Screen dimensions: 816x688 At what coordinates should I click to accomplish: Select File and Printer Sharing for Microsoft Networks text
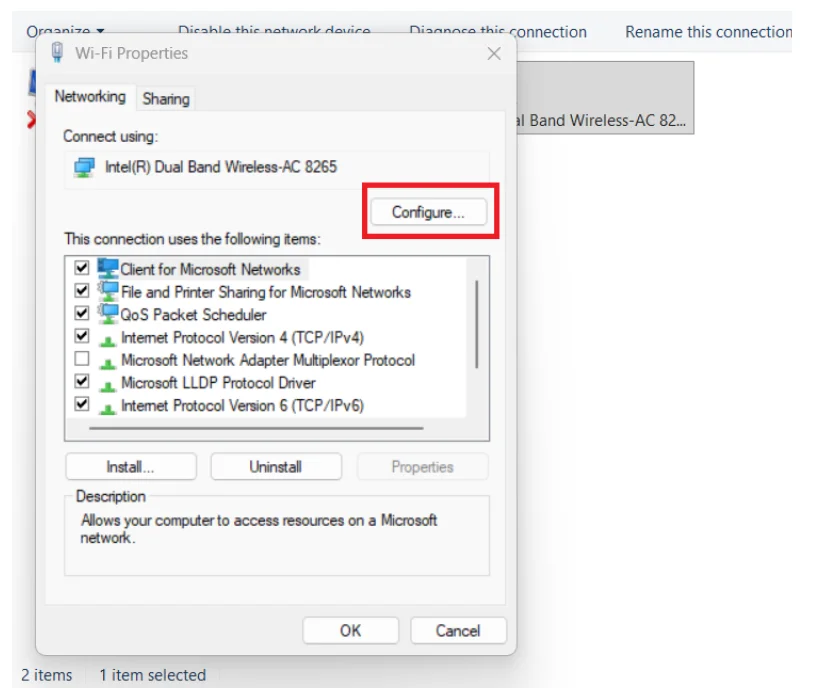265,292
